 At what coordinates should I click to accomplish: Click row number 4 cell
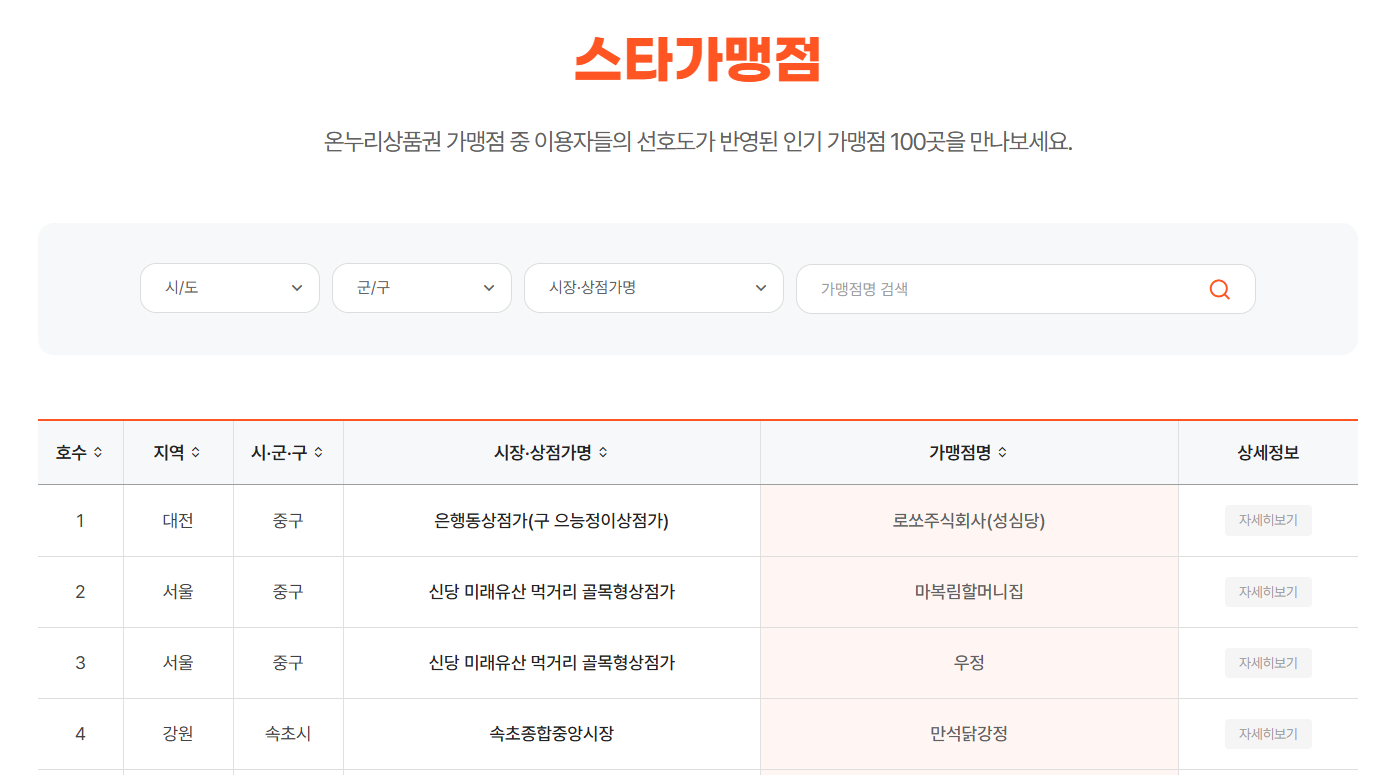[80, 734]
